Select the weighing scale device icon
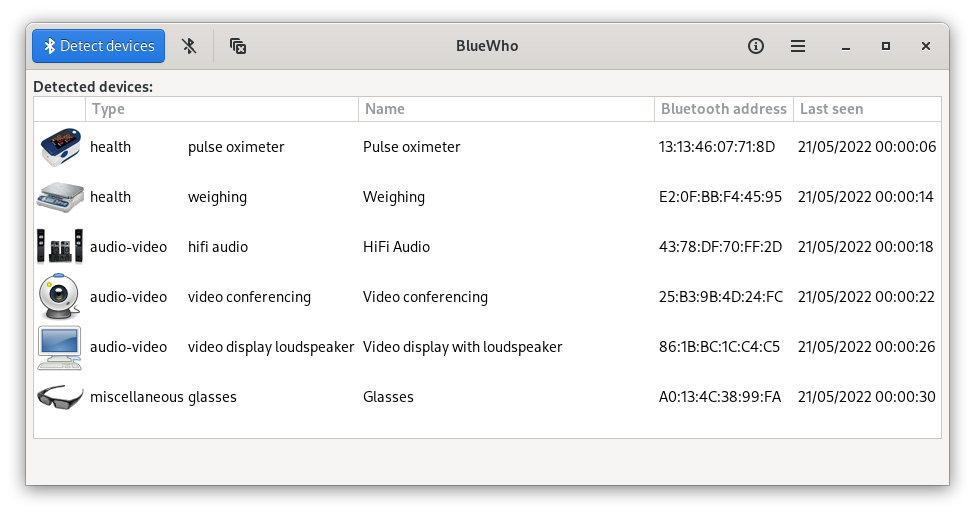Viewport: 975px width, 514px height. [60, 197]
